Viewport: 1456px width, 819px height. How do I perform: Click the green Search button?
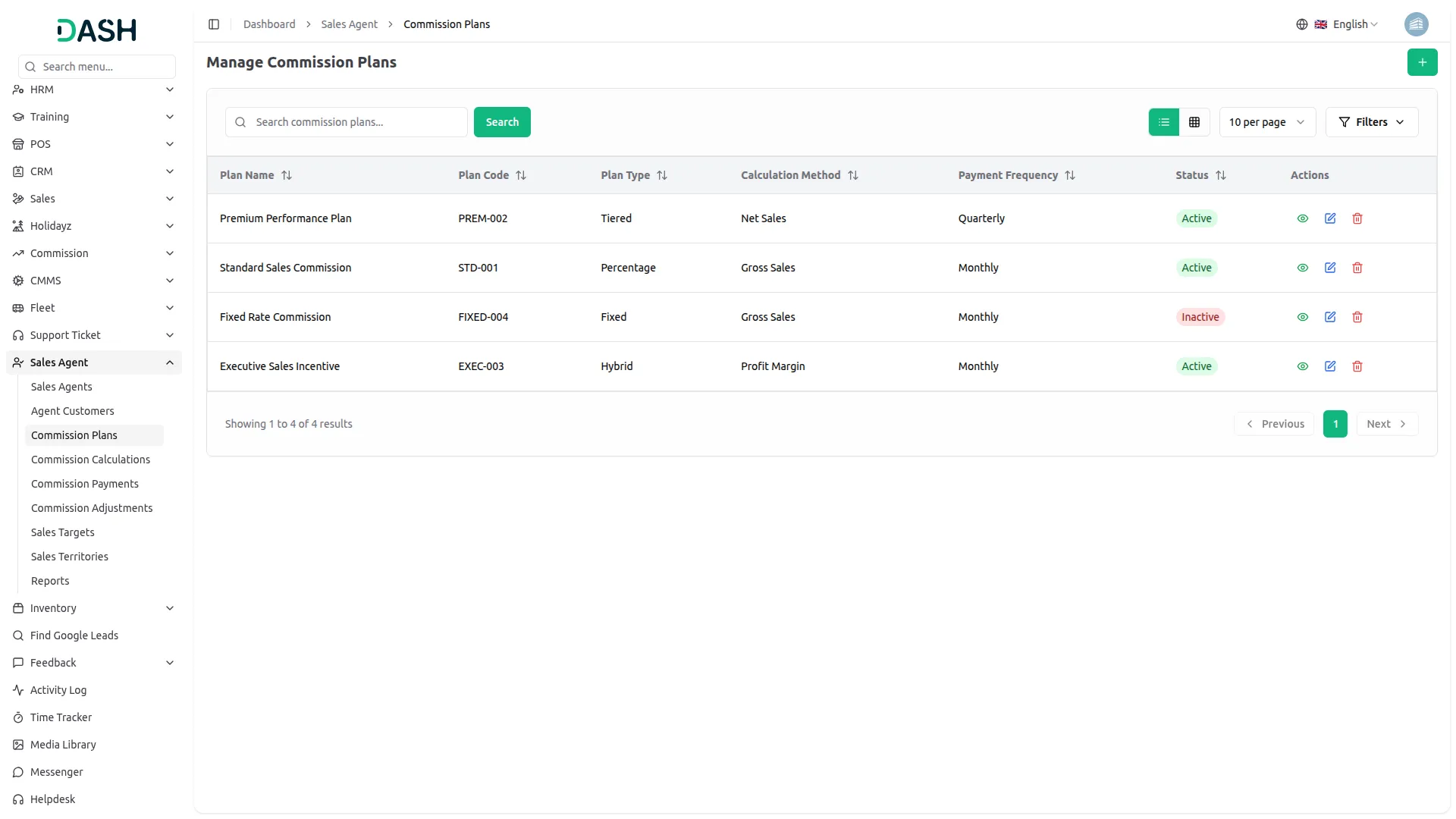point(502,122)
